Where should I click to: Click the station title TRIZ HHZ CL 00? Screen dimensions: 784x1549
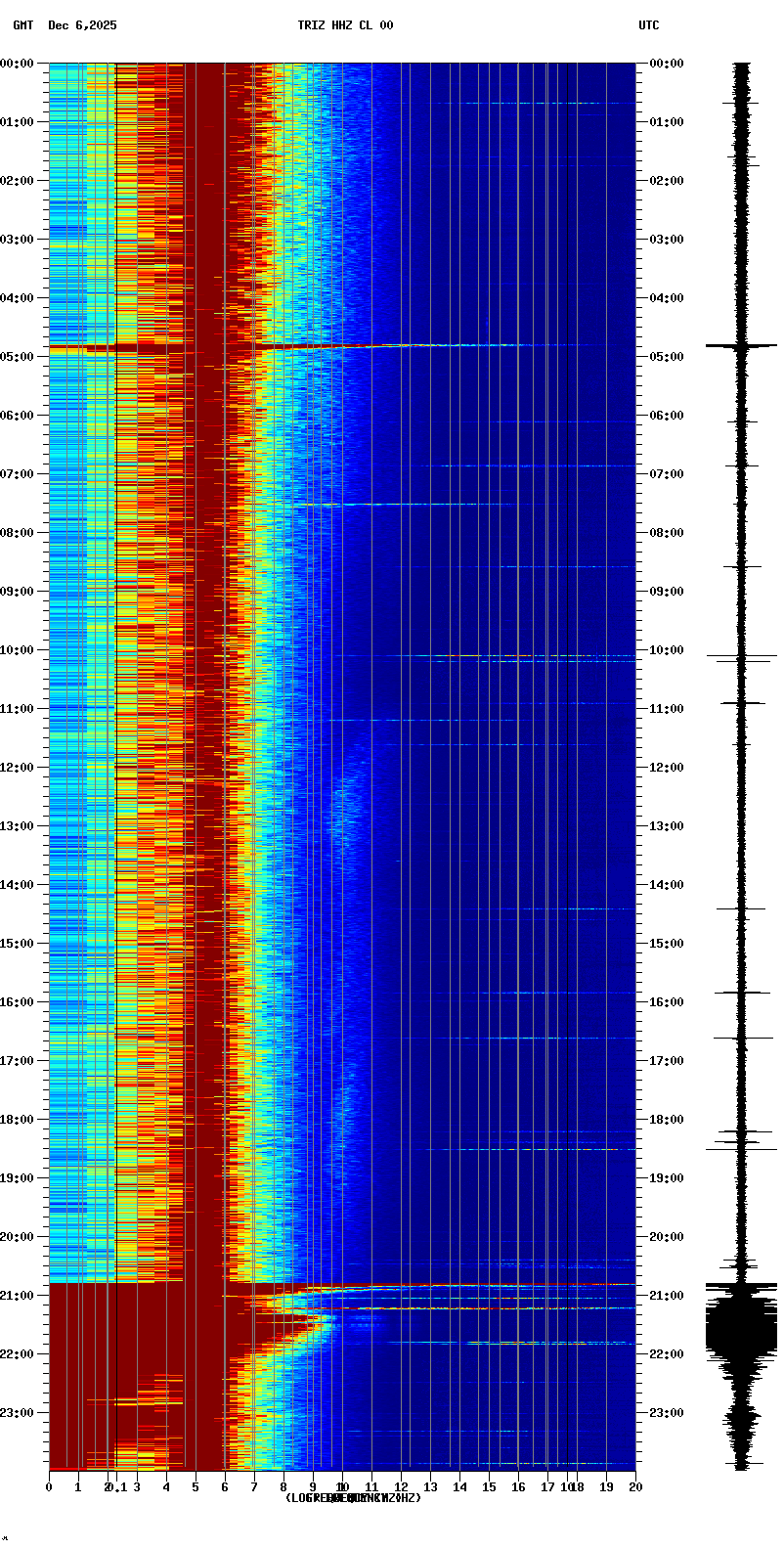coord(345,25)
